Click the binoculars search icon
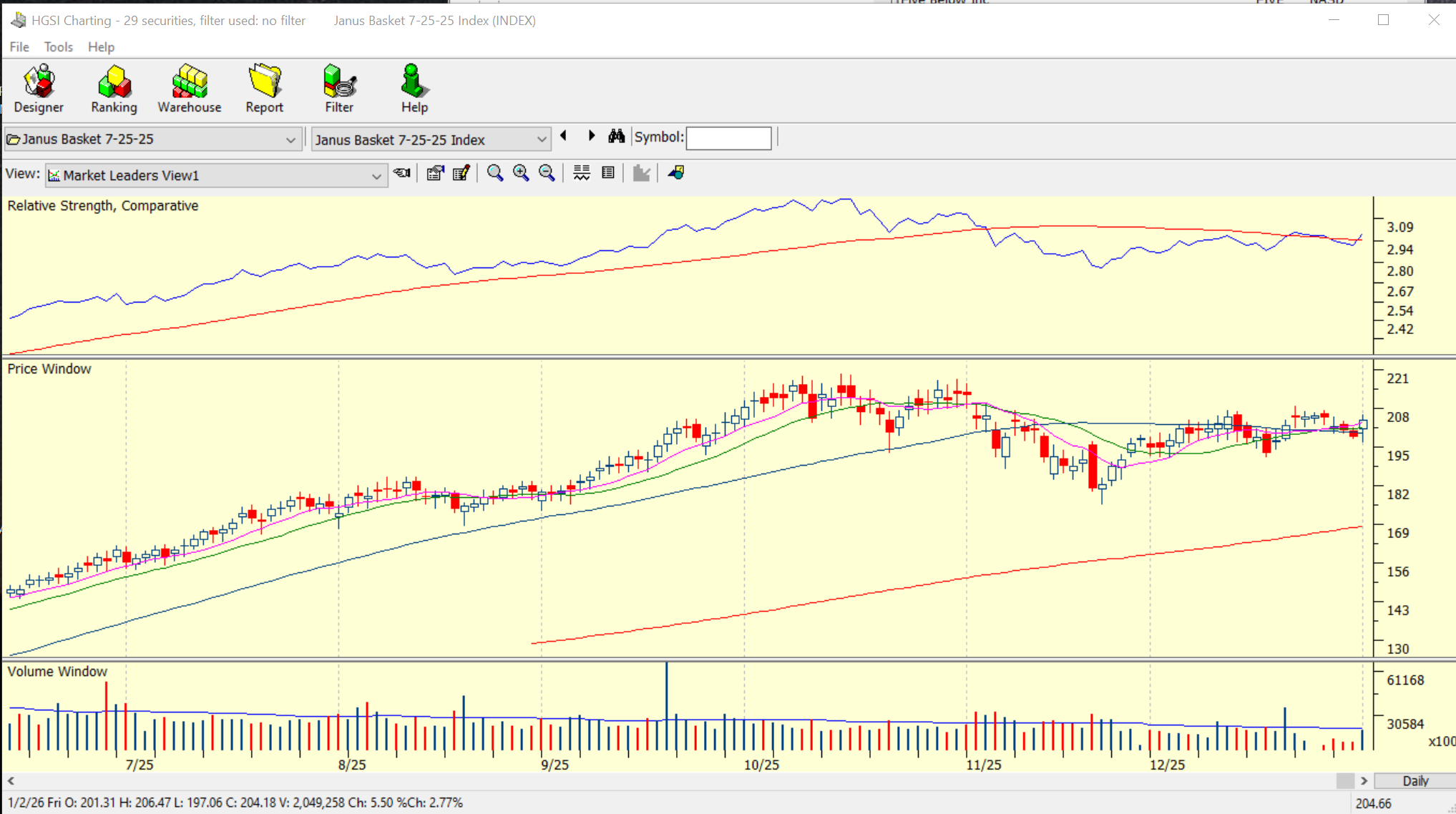The image size is (1456, 814). 616,137
